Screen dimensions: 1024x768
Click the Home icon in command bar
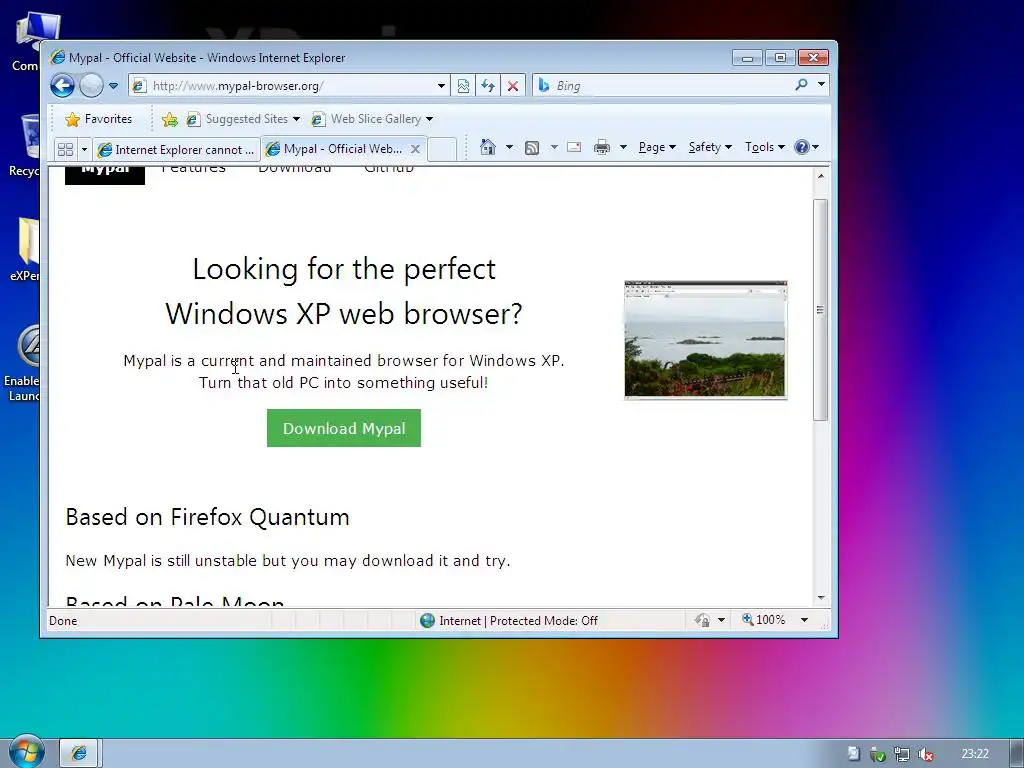point(488,147)
